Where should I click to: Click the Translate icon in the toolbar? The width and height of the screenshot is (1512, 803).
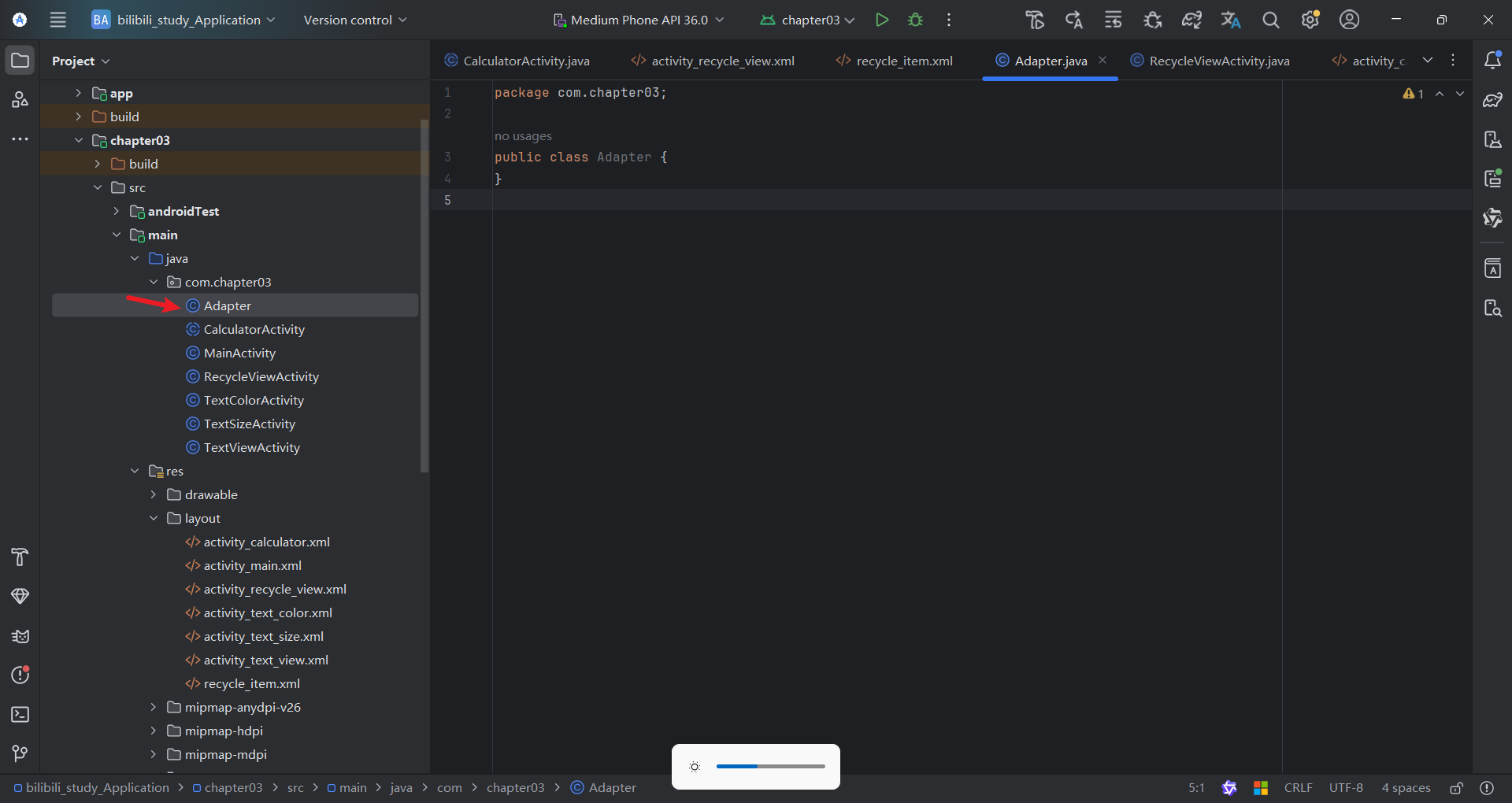pyautogui.click(x=1231, y=20)
